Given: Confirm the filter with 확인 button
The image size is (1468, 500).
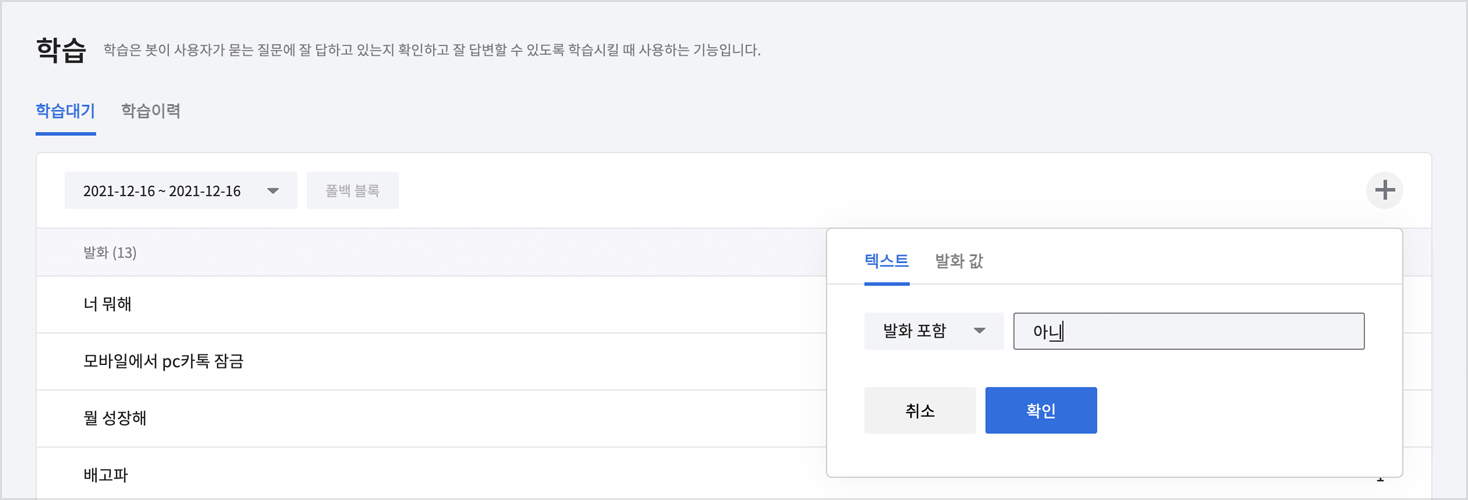Looking at the screenshot, I should click(1040, 410).
